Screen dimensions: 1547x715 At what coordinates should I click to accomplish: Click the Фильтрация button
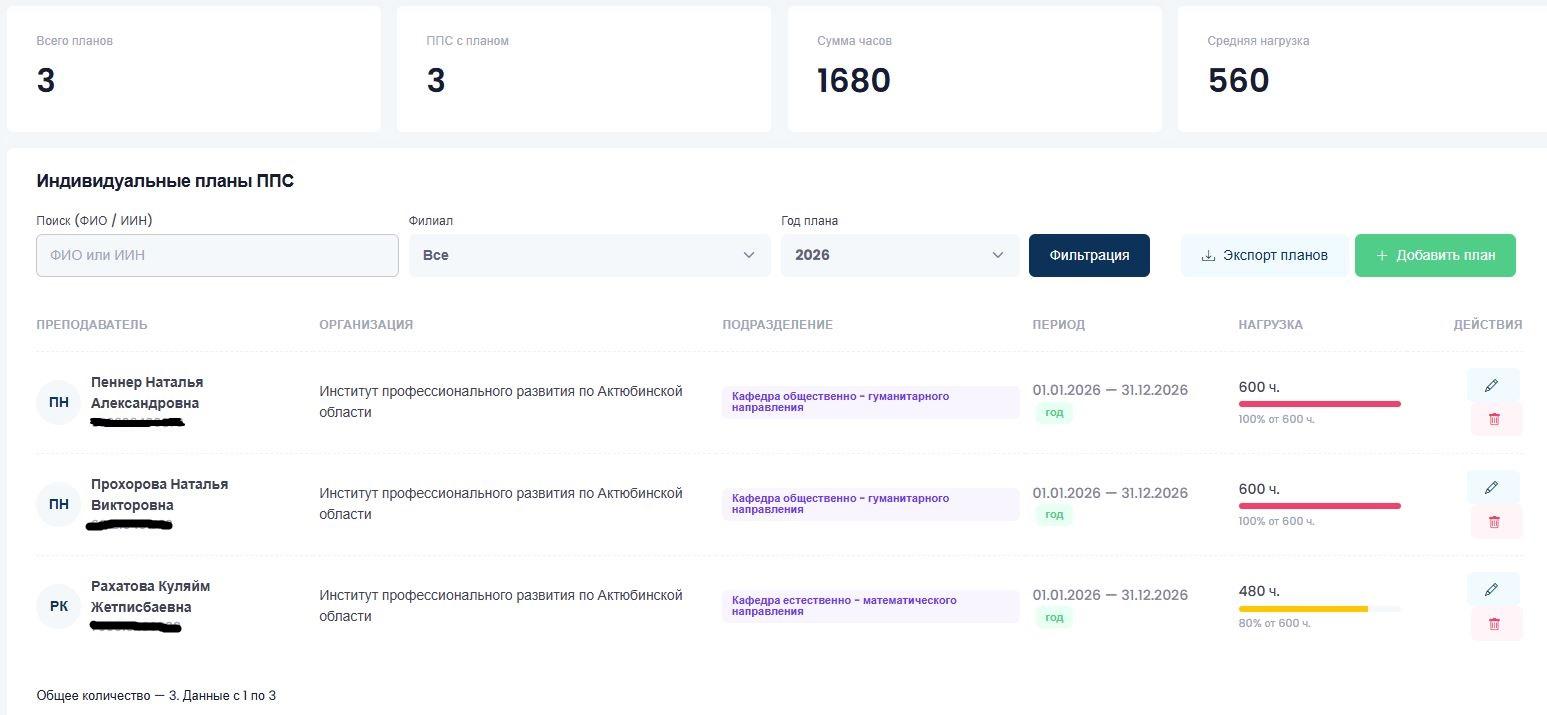tap(1089, 255)
